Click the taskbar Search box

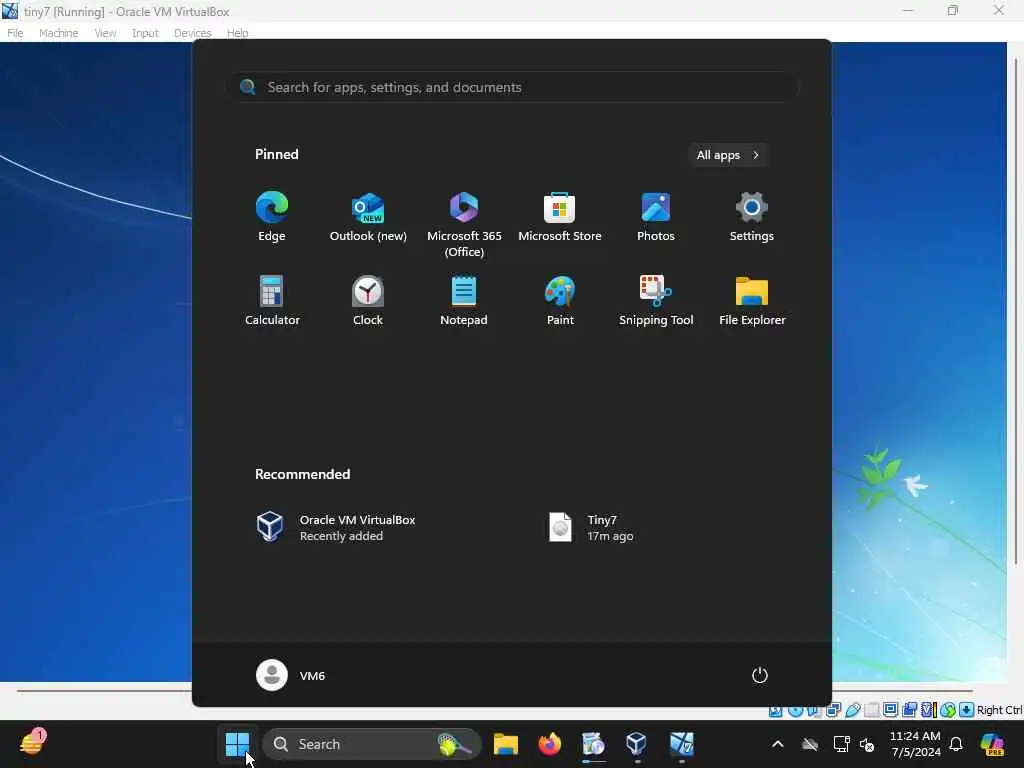click(372, 744)
